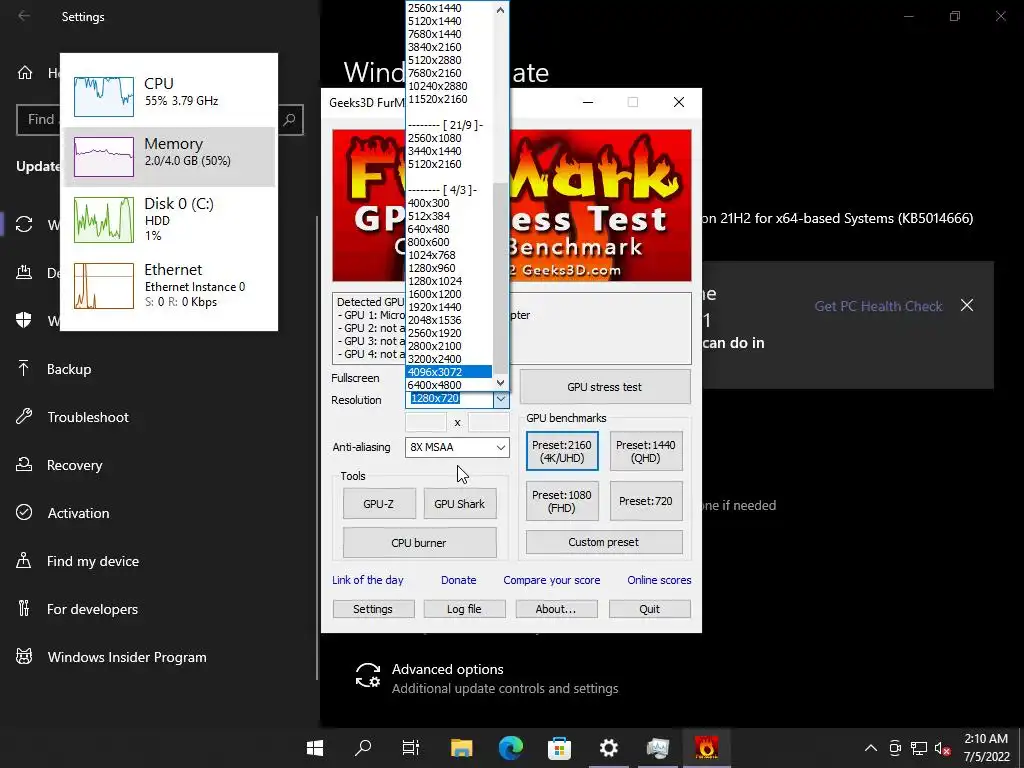The image size is (1024, 768).
Task: Open Start menu on the taskbar
Action: click(315, 747)
